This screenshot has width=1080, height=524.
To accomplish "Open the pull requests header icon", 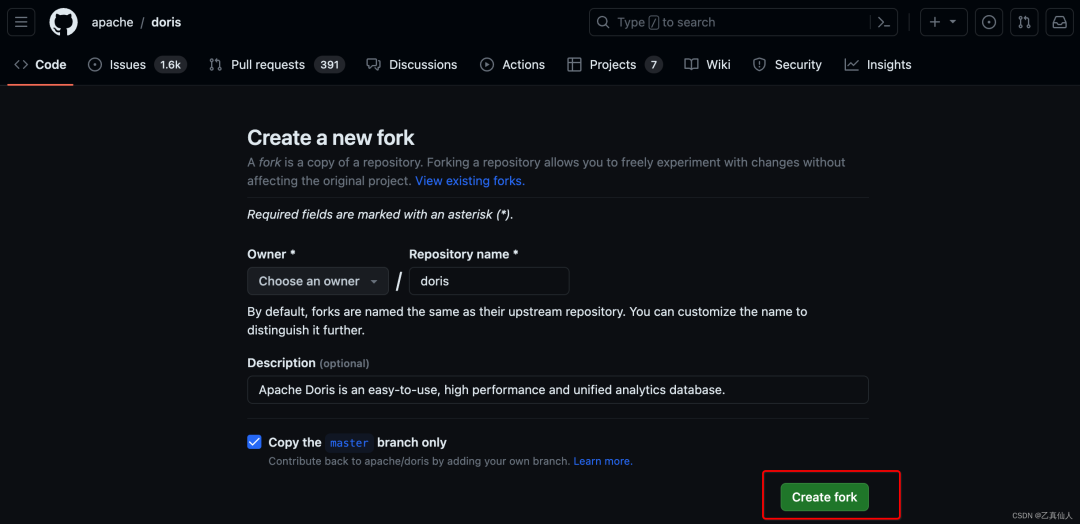I will pos(1024,22).
